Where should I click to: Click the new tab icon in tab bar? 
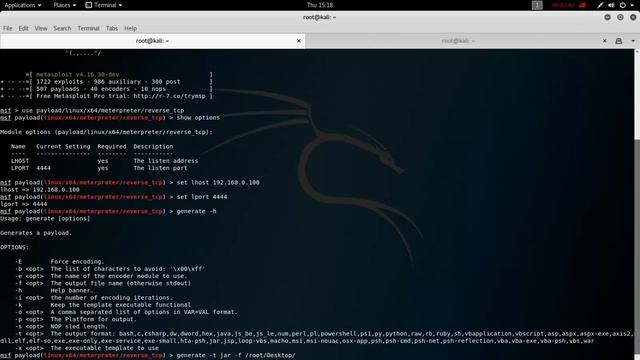coord(619,41)
